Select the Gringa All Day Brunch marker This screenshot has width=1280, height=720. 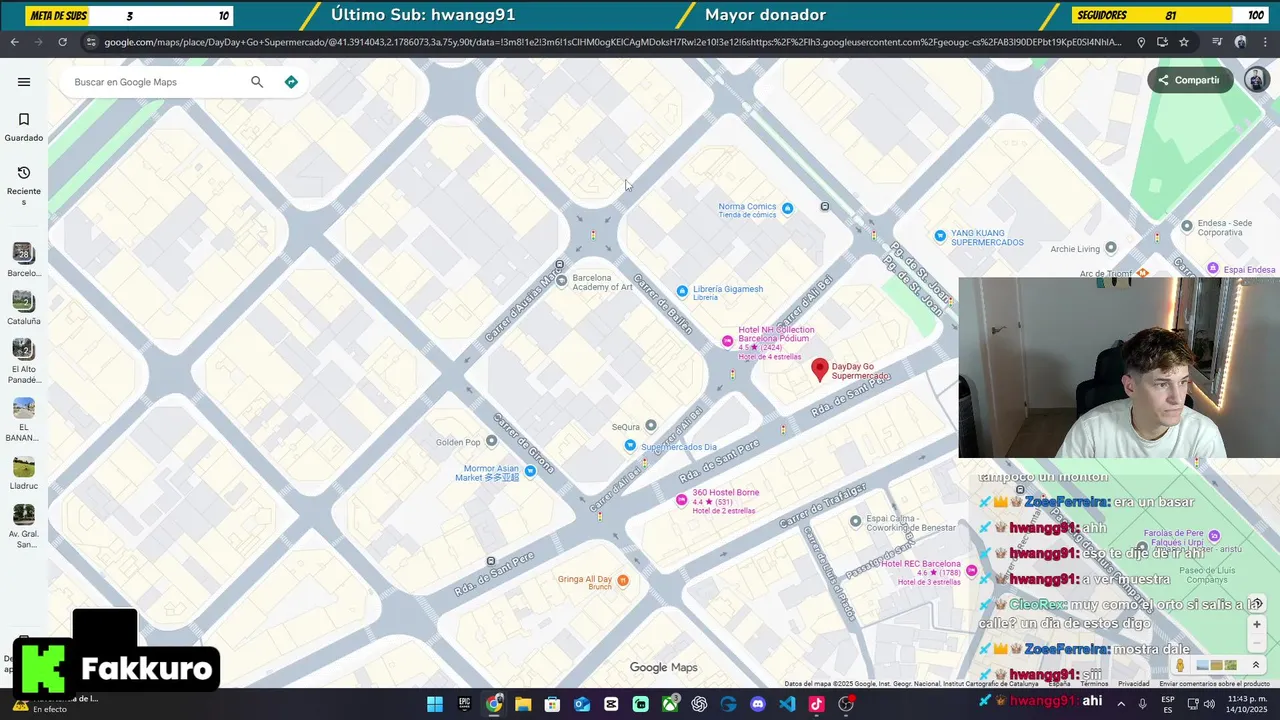pyautogui.click(x=623, y=580)
